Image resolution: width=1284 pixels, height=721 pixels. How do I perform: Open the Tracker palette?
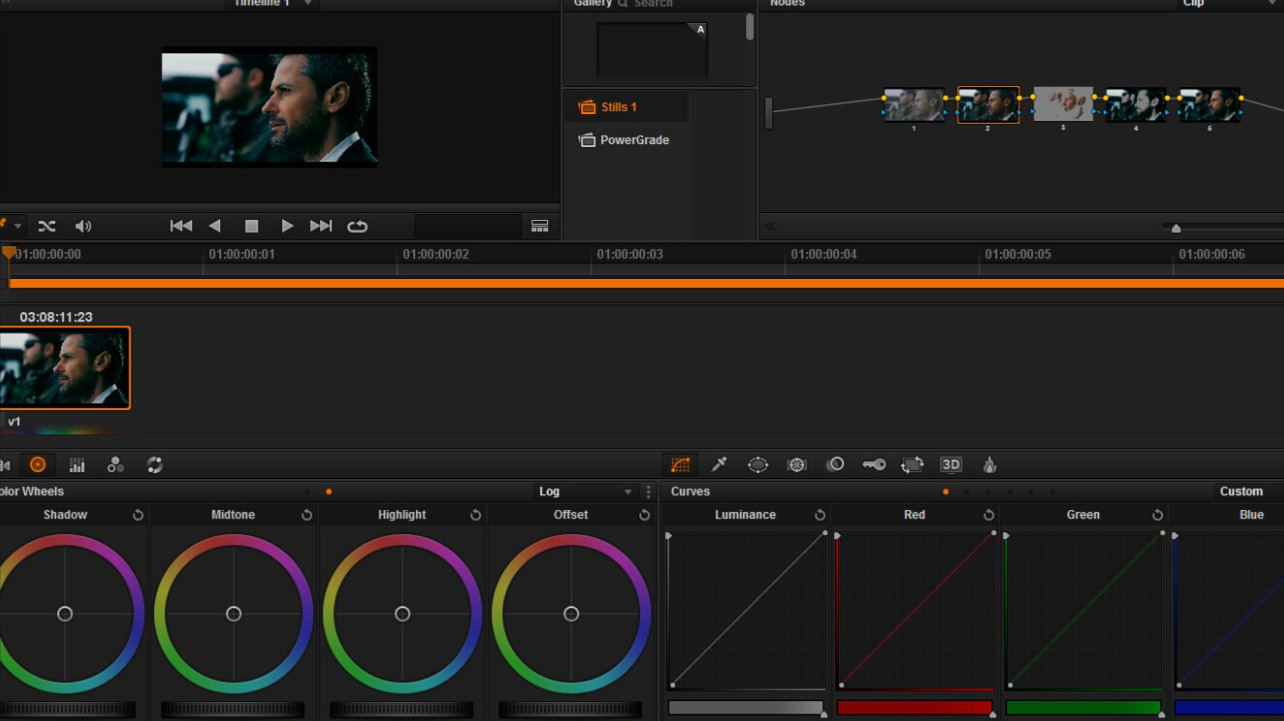point(797,465)
